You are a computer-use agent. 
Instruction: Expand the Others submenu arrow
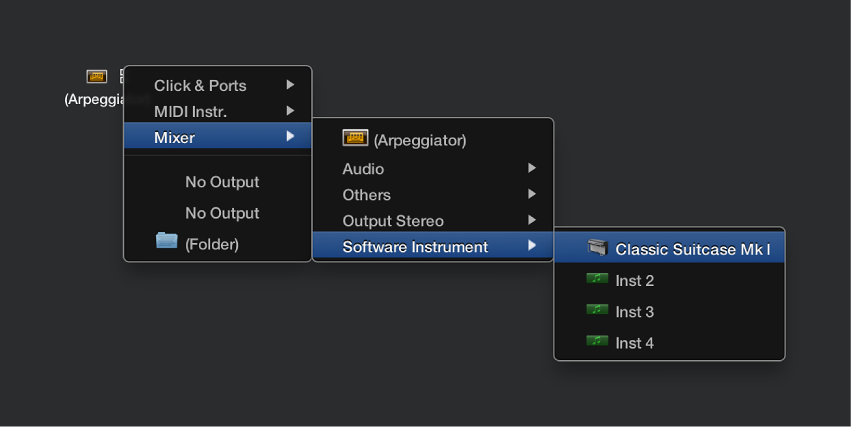(532, 194)
